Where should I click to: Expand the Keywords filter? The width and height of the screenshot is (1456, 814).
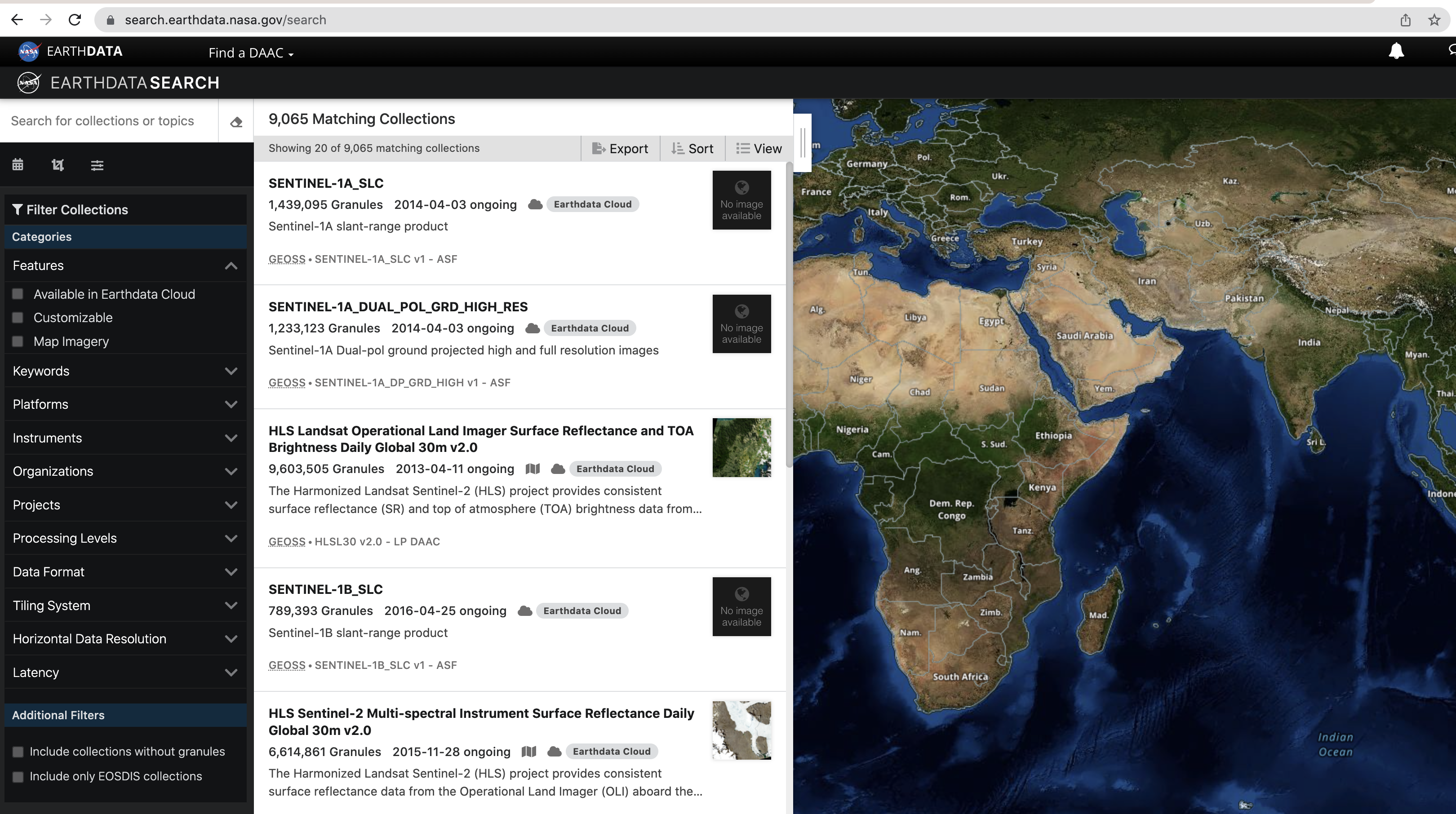125,371
